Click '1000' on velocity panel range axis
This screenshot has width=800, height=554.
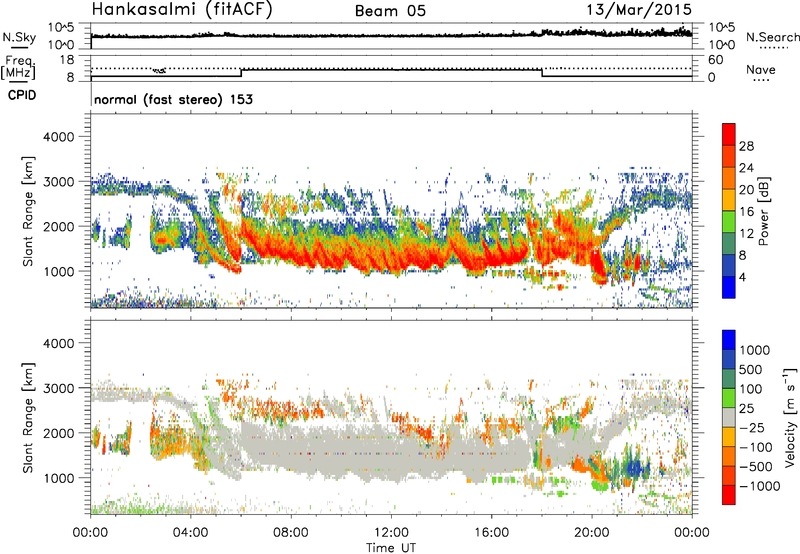click(x=59, y=478)
